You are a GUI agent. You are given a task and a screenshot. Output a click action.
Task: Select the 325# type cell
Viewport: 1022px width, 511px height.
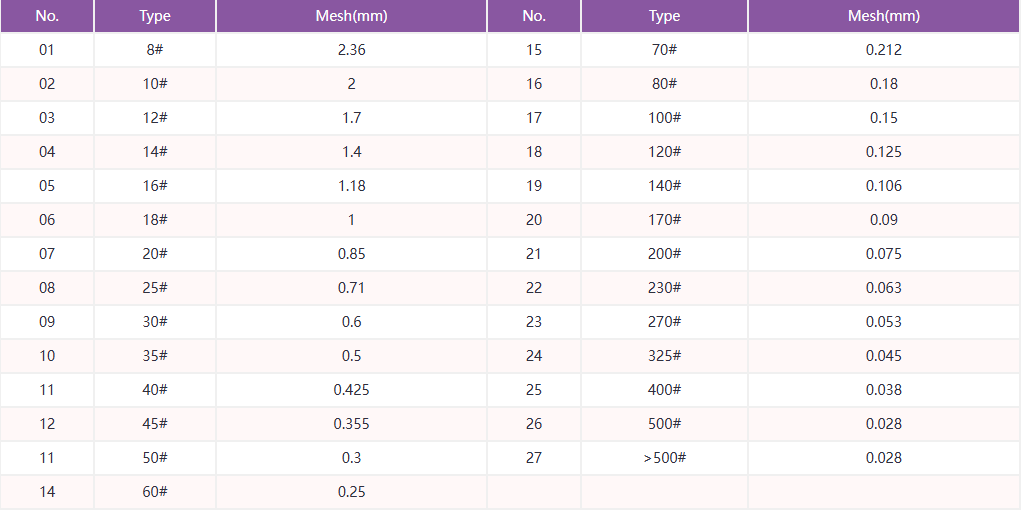[x=664, y=356]
